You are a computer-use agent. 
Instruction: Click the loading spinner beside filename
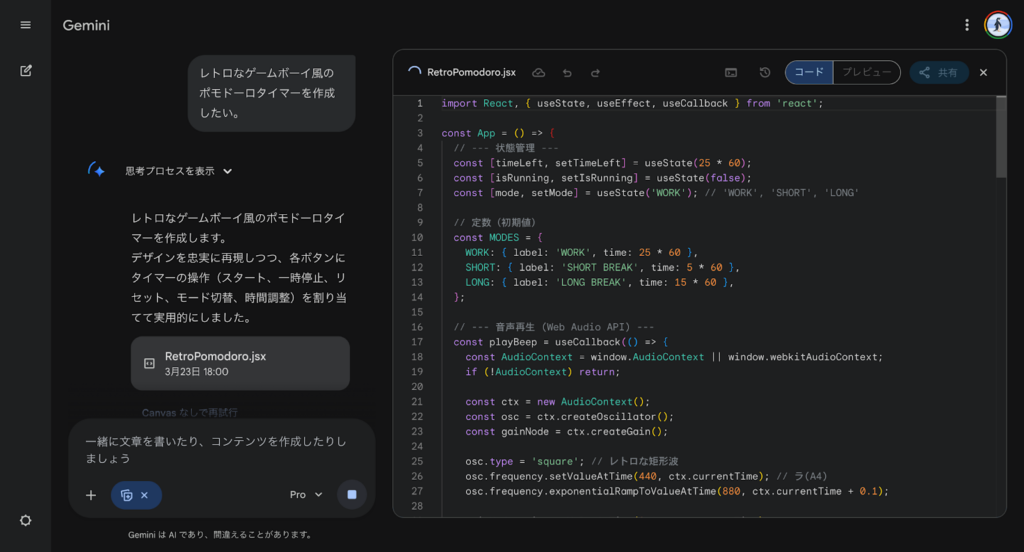coord(414,72)
